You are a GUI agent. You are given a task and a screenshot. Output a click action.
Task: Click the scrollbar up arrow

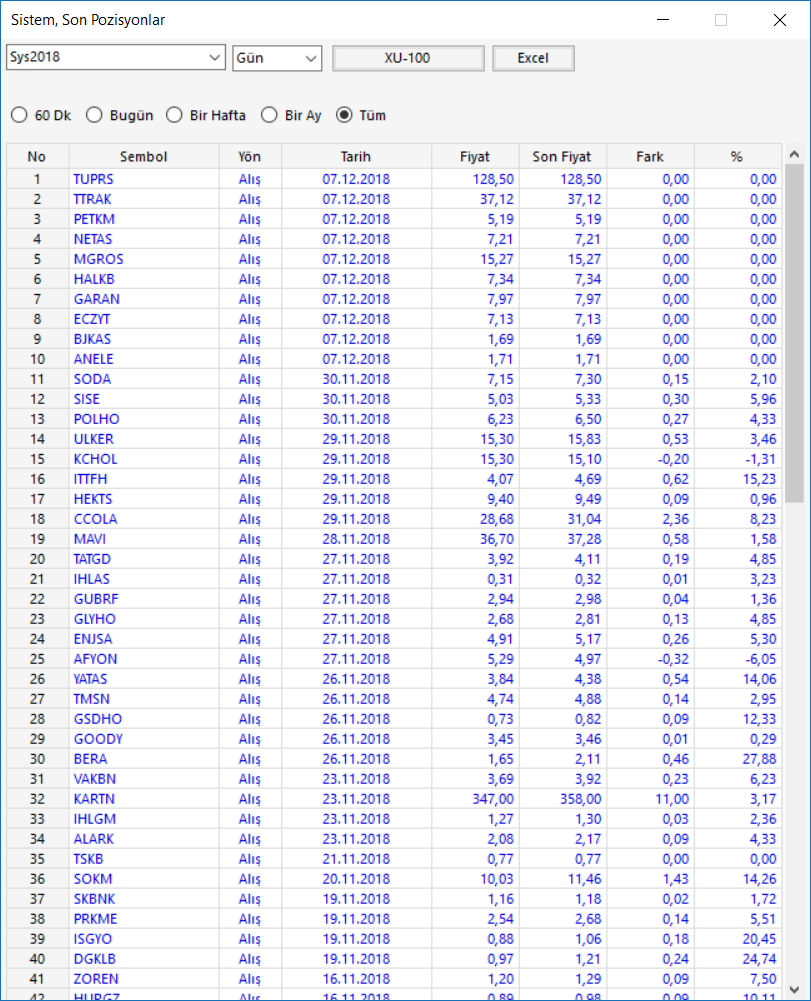tap(794, 154)
